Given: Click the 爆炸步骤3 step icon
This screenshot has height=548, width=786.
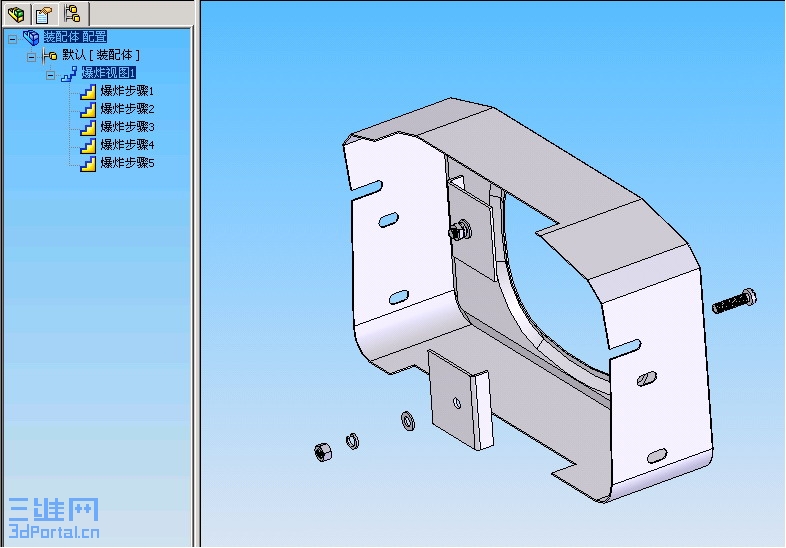Looking at the screenshot, I should coord(88,128).
